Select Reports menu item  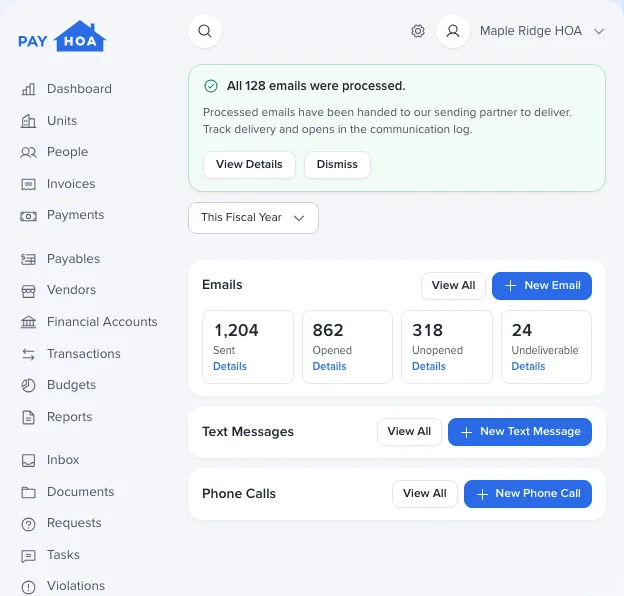point(70,417)
